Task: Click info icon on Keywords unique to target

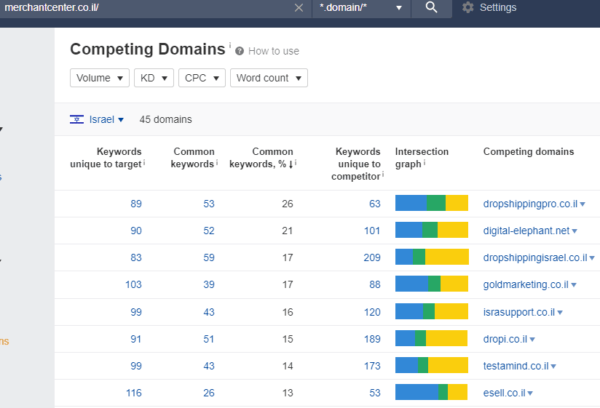Action: click(144, 162)
